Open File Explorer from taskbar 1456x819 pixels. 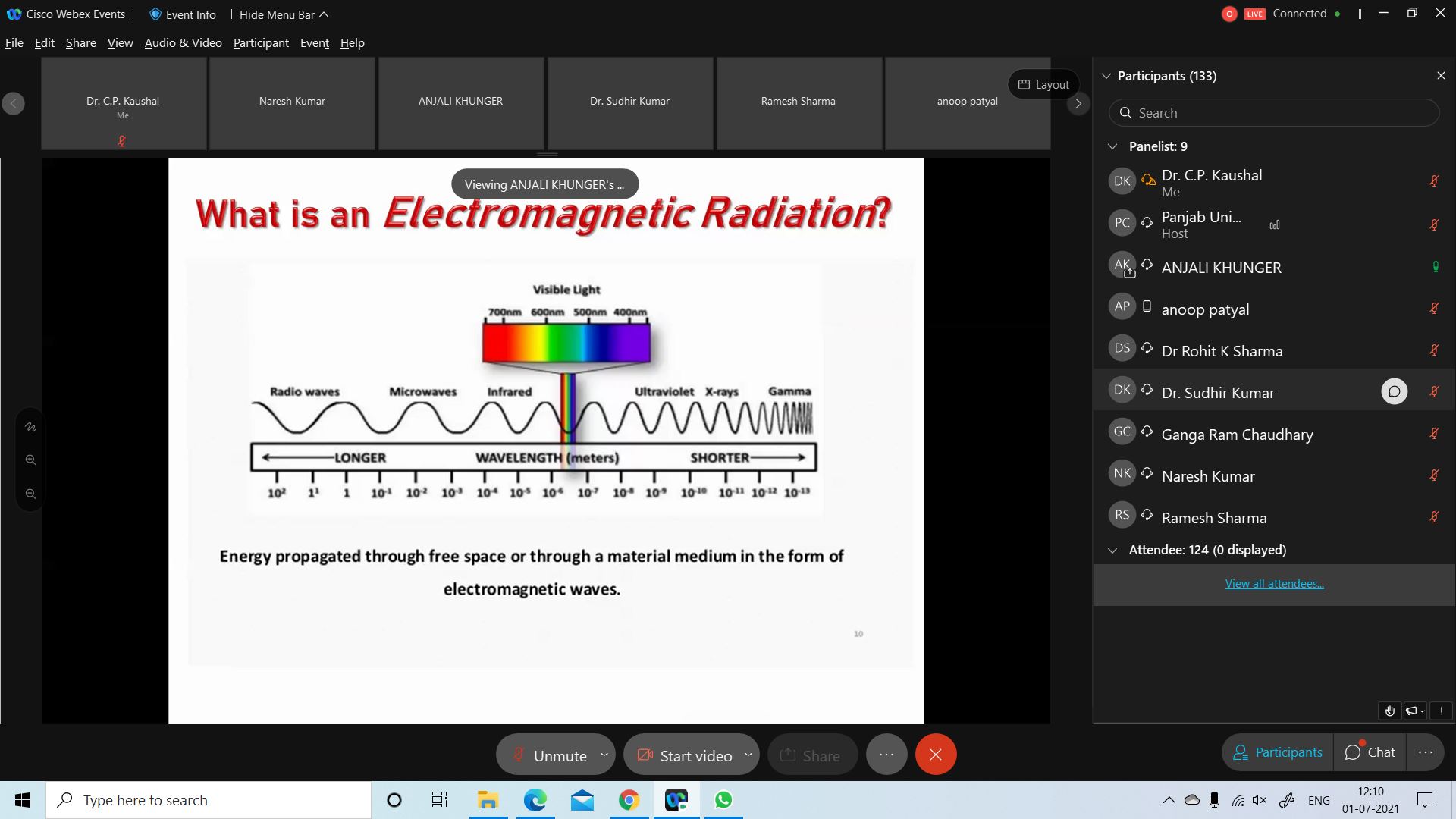488,800
